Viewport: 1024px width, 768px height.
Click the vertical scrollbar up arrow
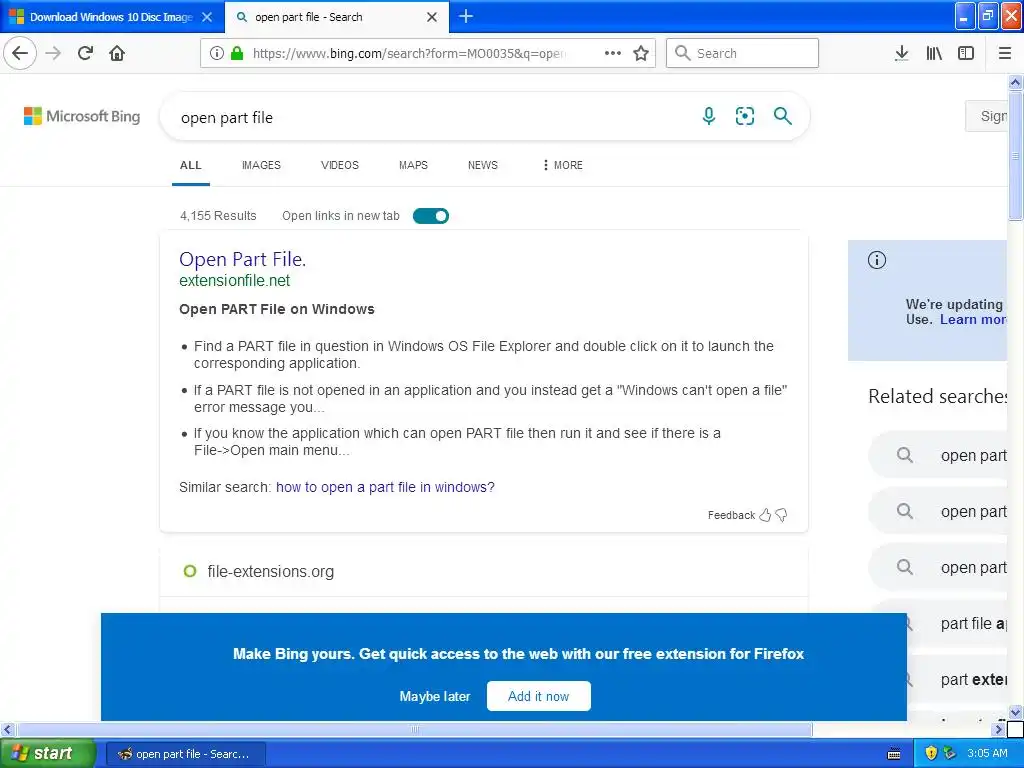pyautogui.click(x=1015, y=82)
